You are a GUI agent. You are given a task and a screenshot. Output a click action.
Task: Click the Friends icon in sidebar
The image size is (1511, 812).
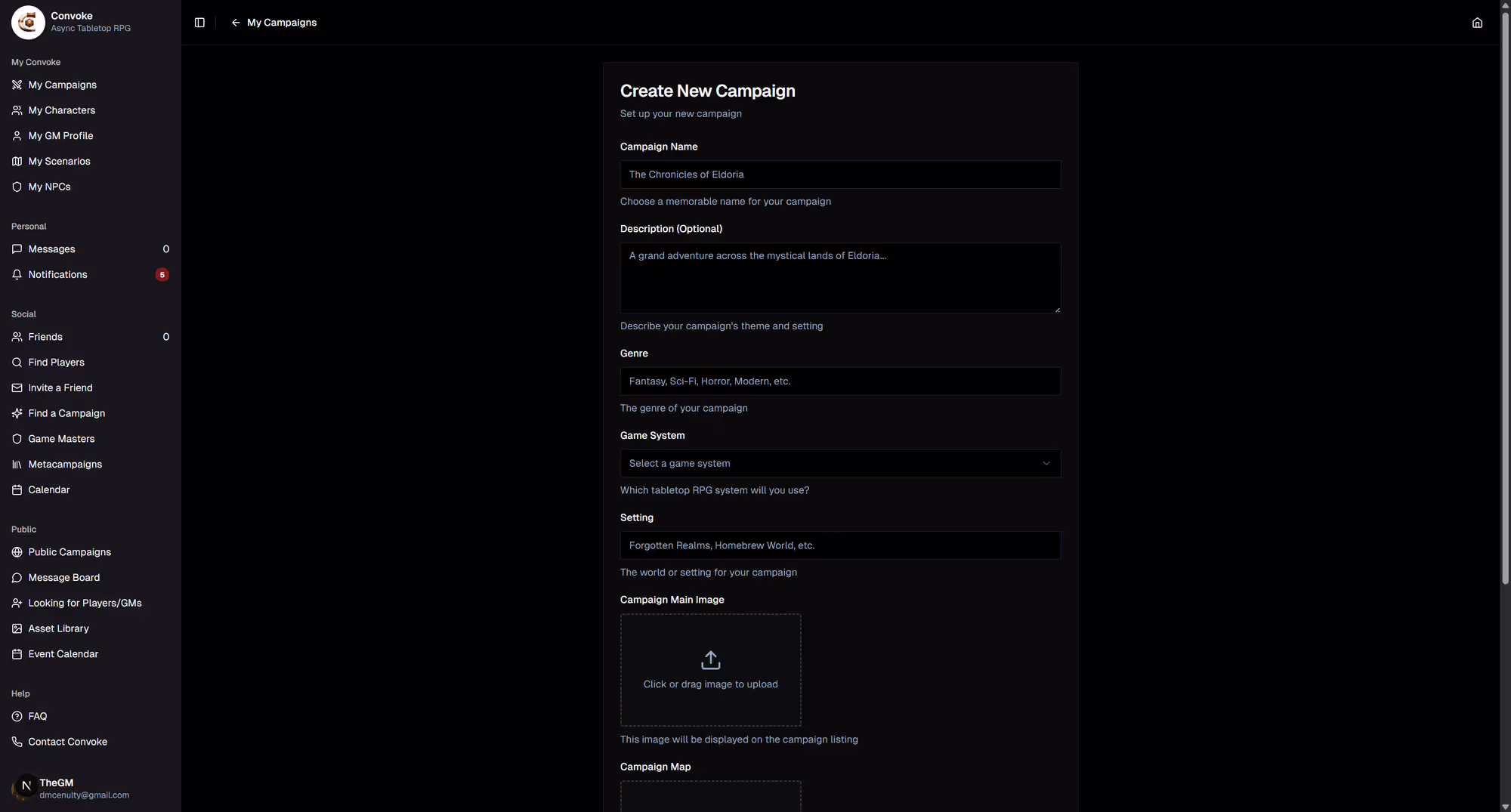coord(17,337)
